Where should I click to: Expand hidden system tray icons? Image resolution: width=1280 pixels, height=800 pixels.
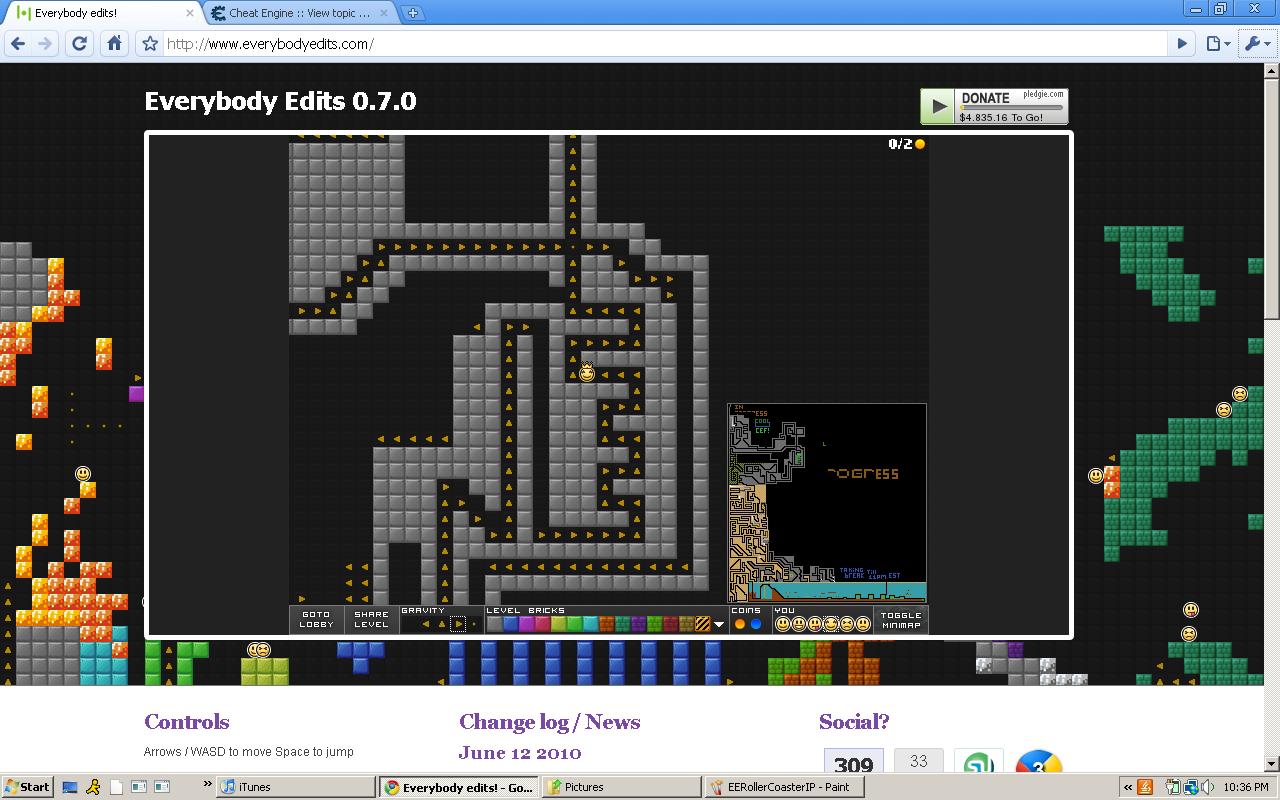point(1128,787)
